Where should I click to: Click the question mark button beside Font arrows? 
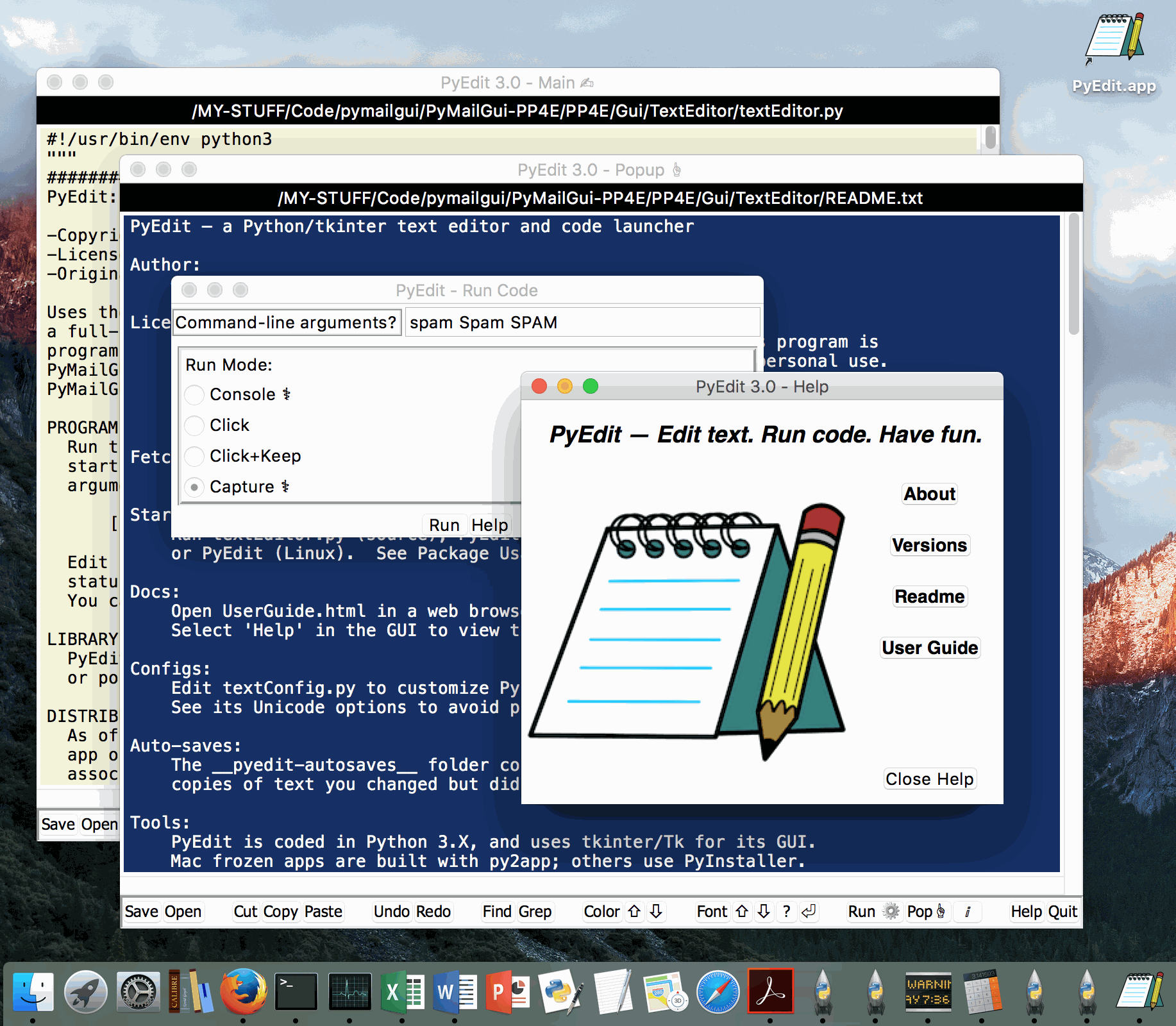pyautogui.click(x=786, y=911)
